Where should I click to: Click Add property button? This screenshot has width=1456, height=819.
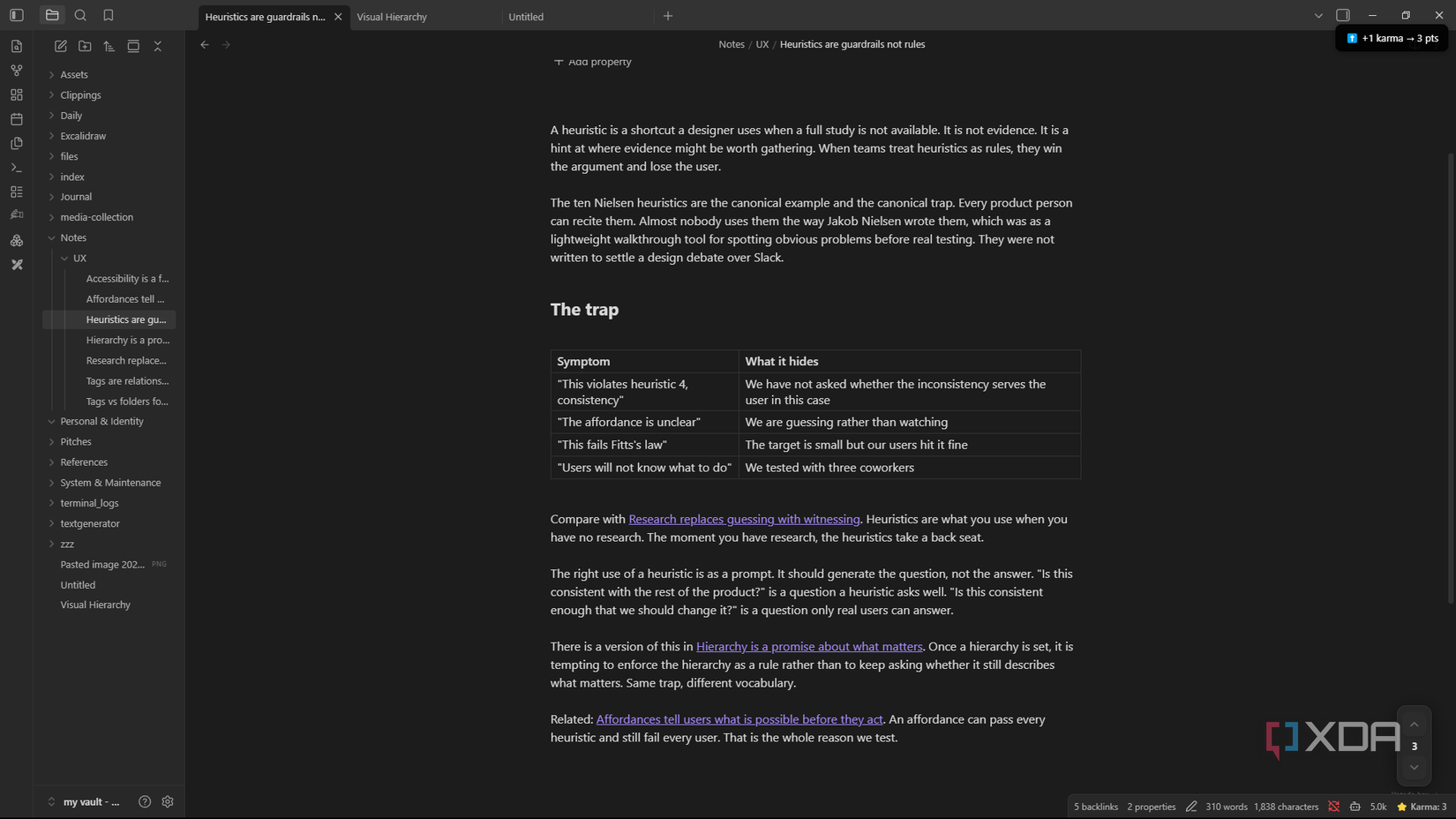[592, 61]
